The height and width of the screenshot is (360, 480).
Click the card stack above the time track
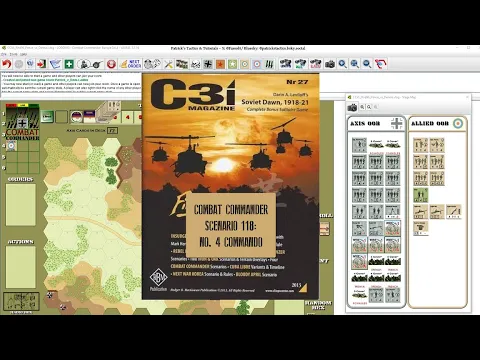[109, 110]
